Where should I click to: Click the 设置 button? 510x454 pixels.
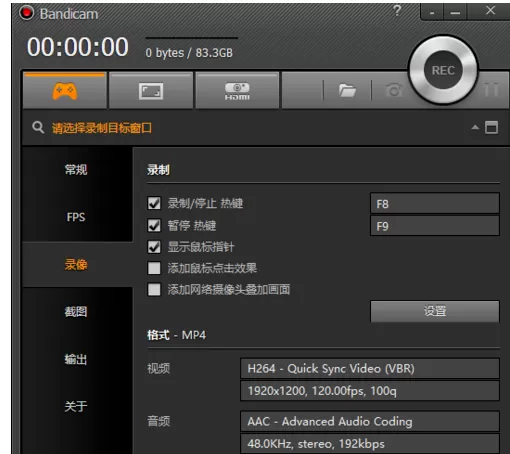click(x=435, y=311)
